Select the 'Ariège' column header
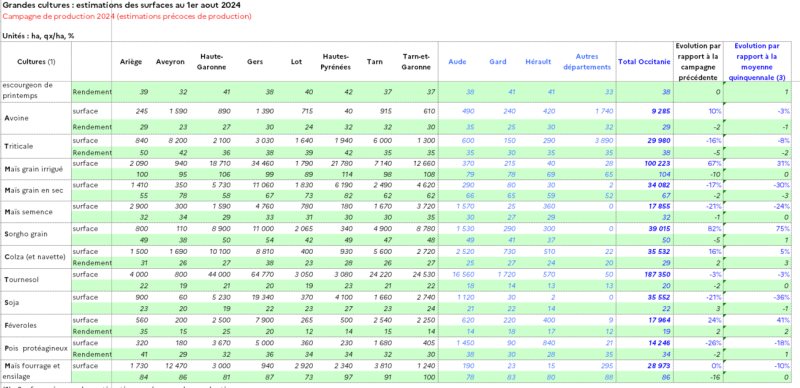 pos(131,62)
